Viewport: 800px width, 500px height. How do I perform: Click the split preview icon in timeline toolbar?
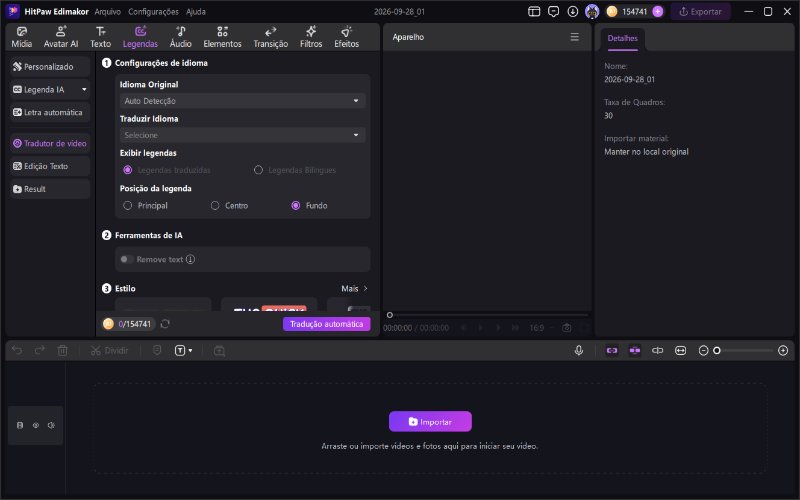pyautogui.click(x=658, y=351)
